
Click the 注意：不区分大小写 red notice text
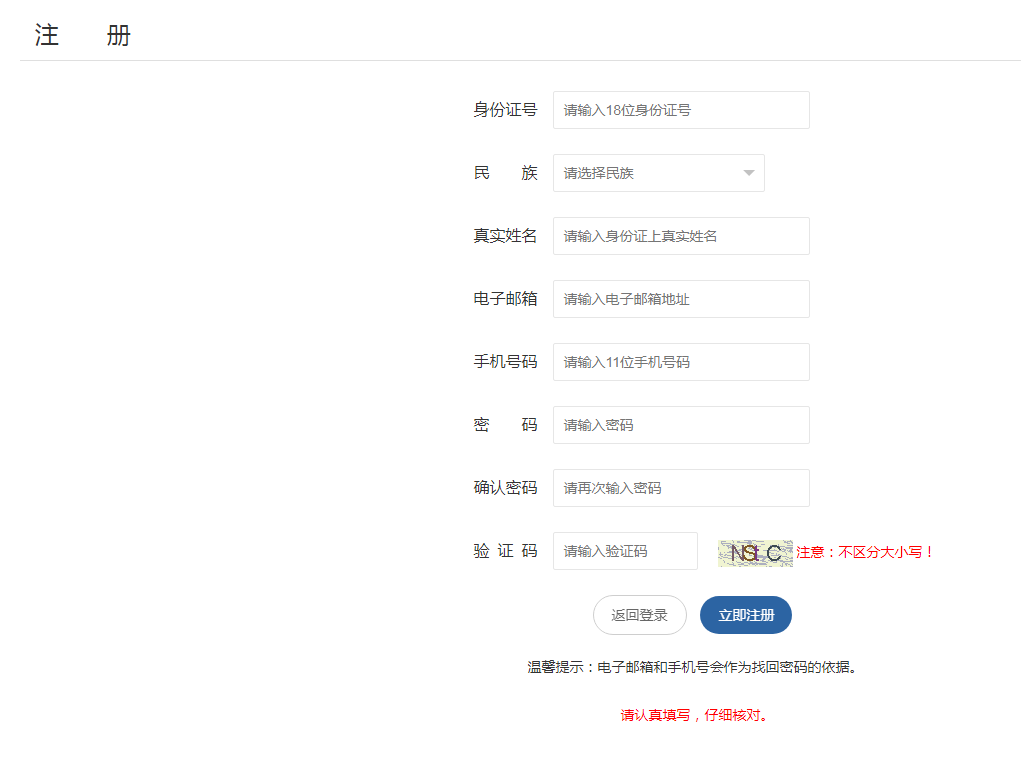(865, 552)
